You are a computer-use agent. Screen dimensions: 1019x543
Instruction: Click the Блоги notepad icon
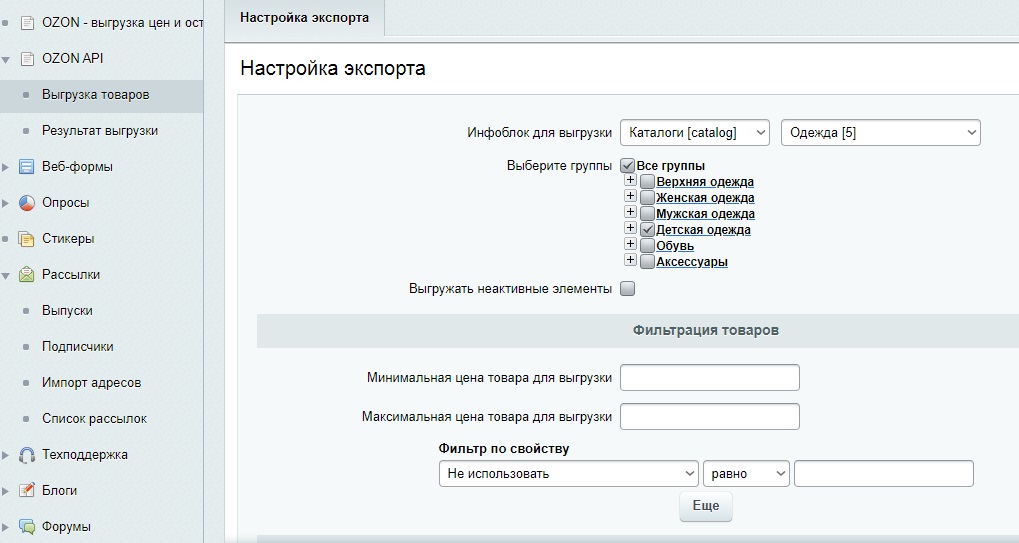[27, 491]
